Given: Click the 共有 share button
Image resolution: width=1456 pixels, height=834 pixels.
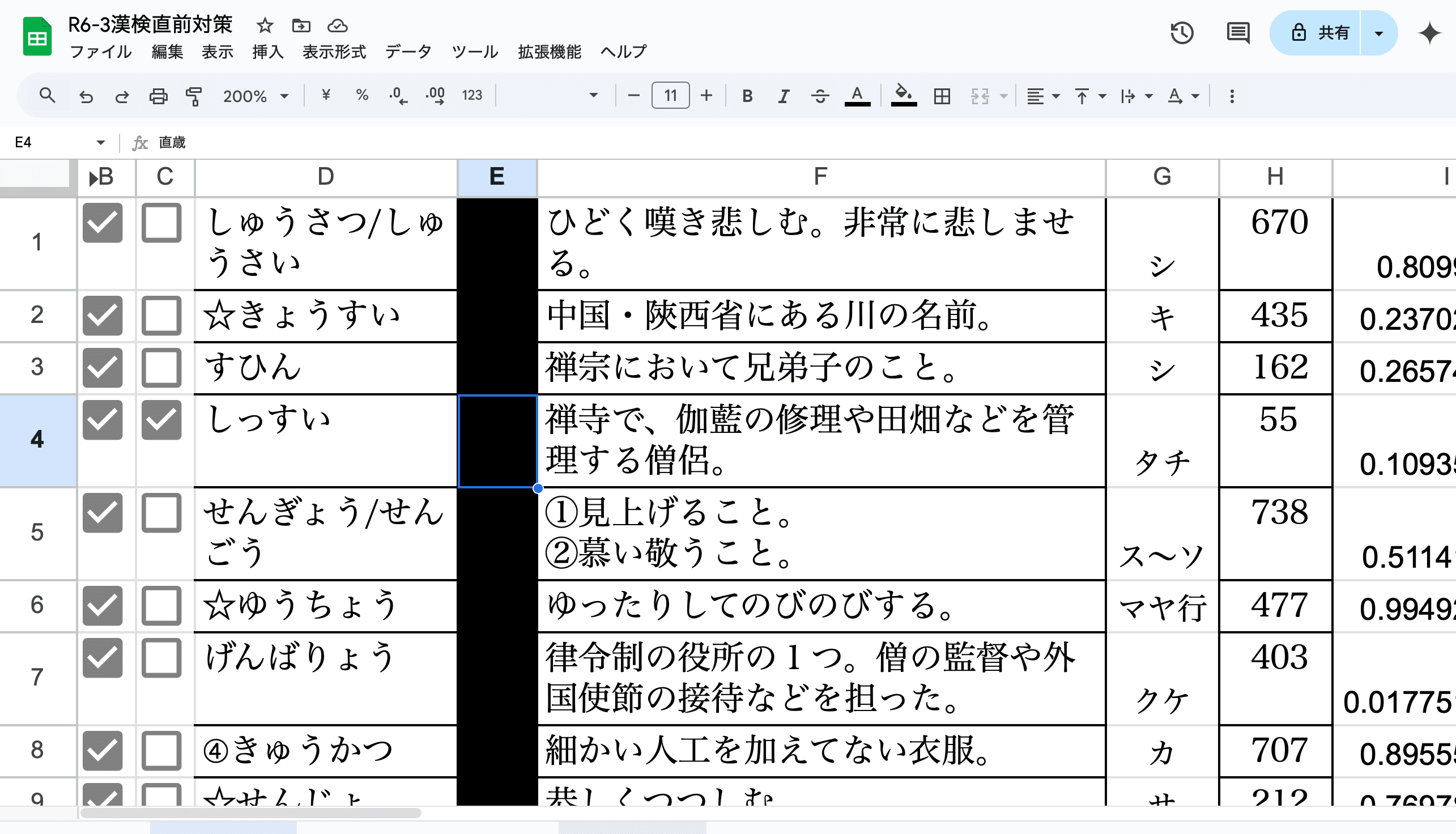Looking at the screenshot, I should click(1315, 33).
